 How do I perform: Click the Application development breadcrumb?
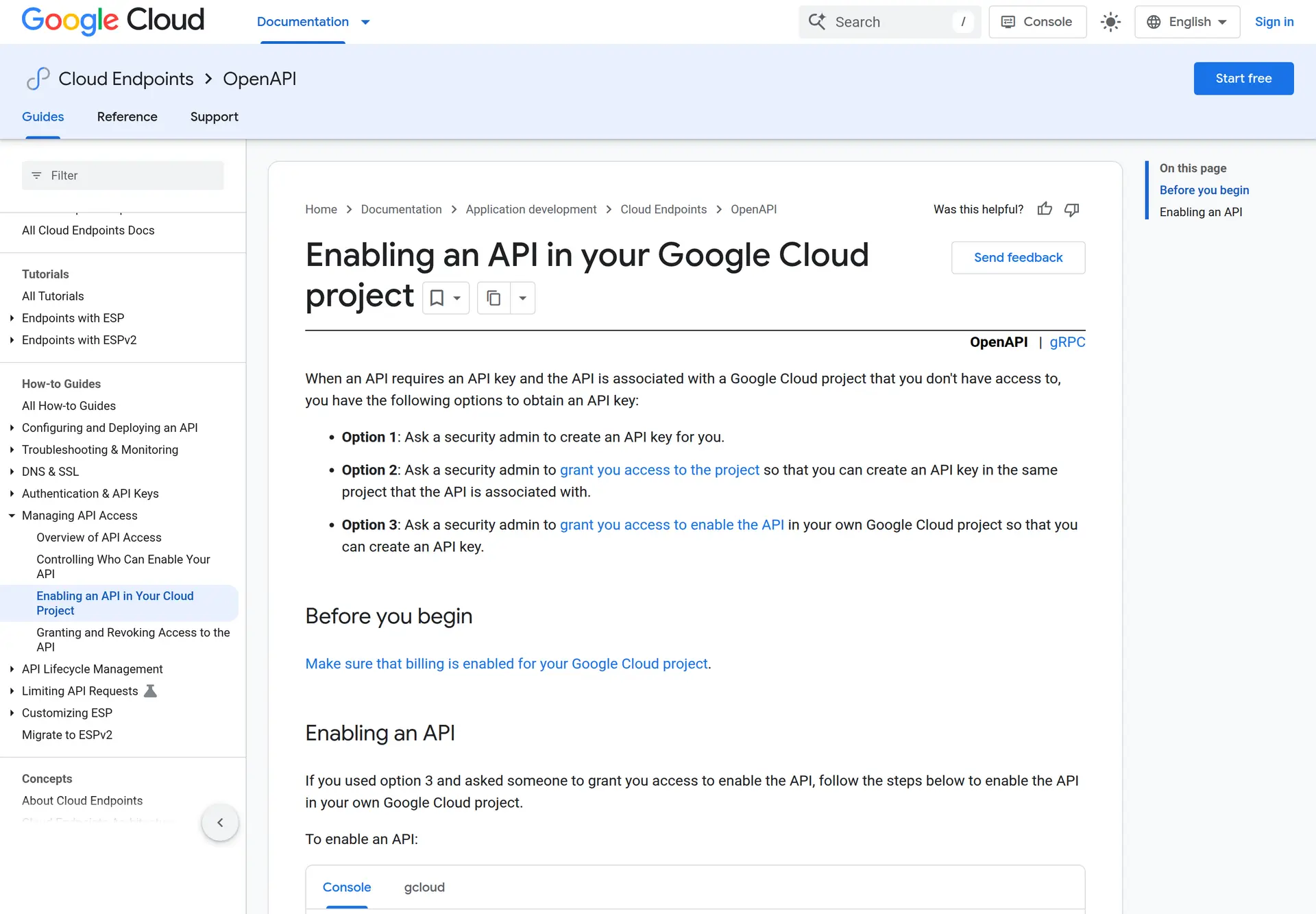click(x=531, y=209)
